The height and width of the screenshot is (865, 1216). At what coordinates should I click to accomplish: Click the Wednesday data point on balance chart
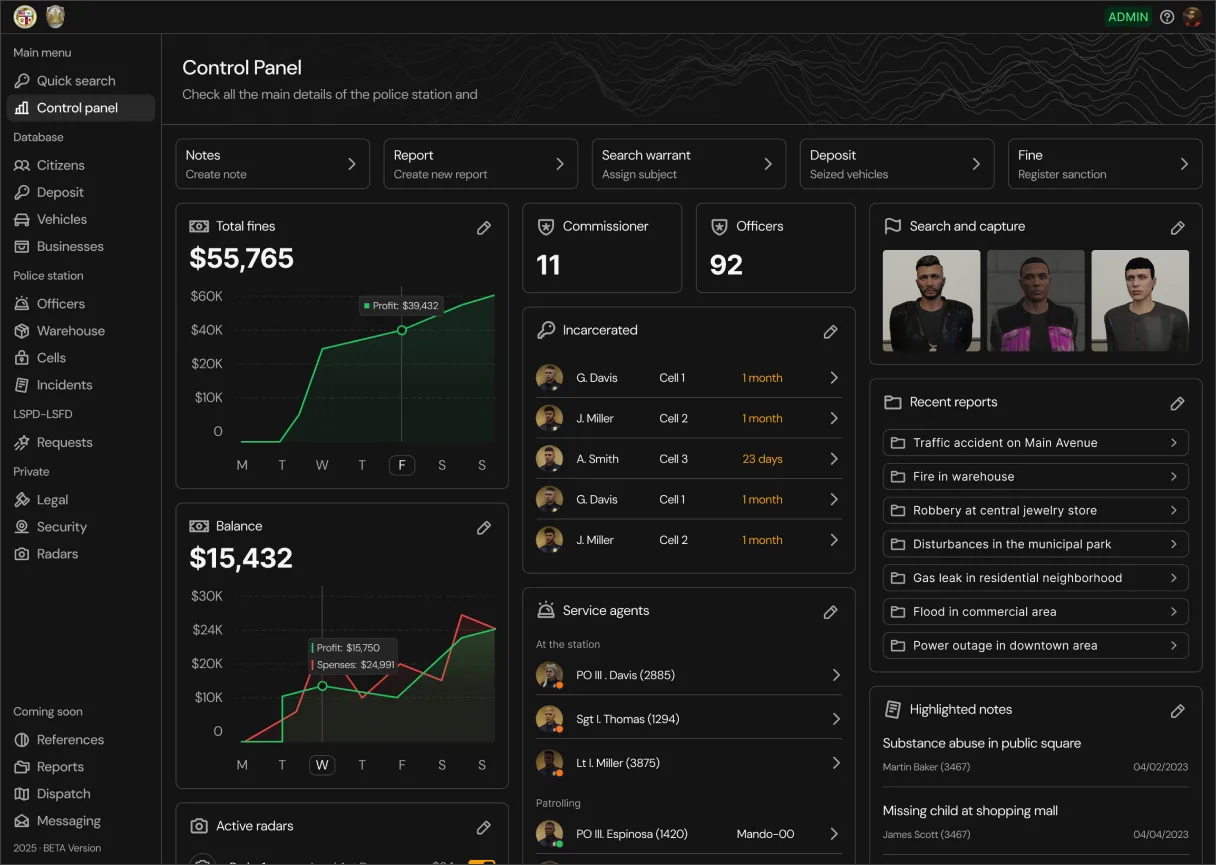tap(322, 686)
